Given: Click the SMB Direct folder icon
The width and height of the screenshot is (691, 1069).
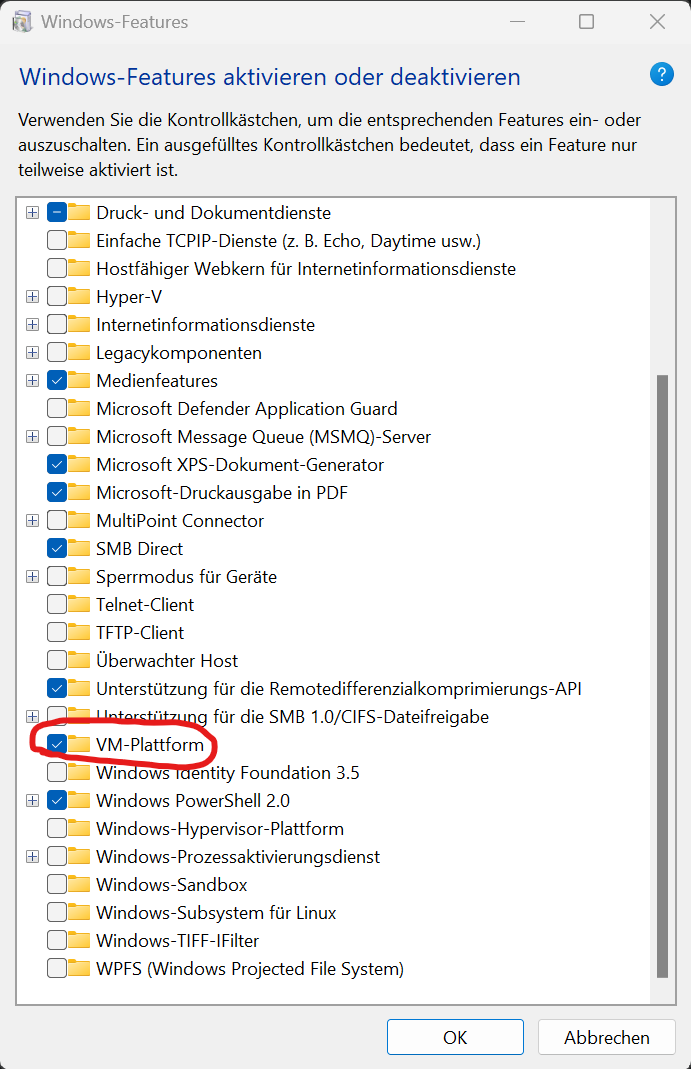Looking at the screenshot, I should [x=79, y=548].
